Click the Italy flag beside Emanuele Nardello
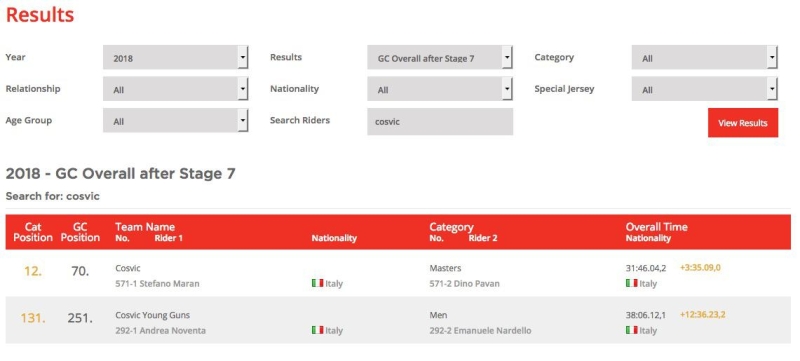 click(632, 330)
